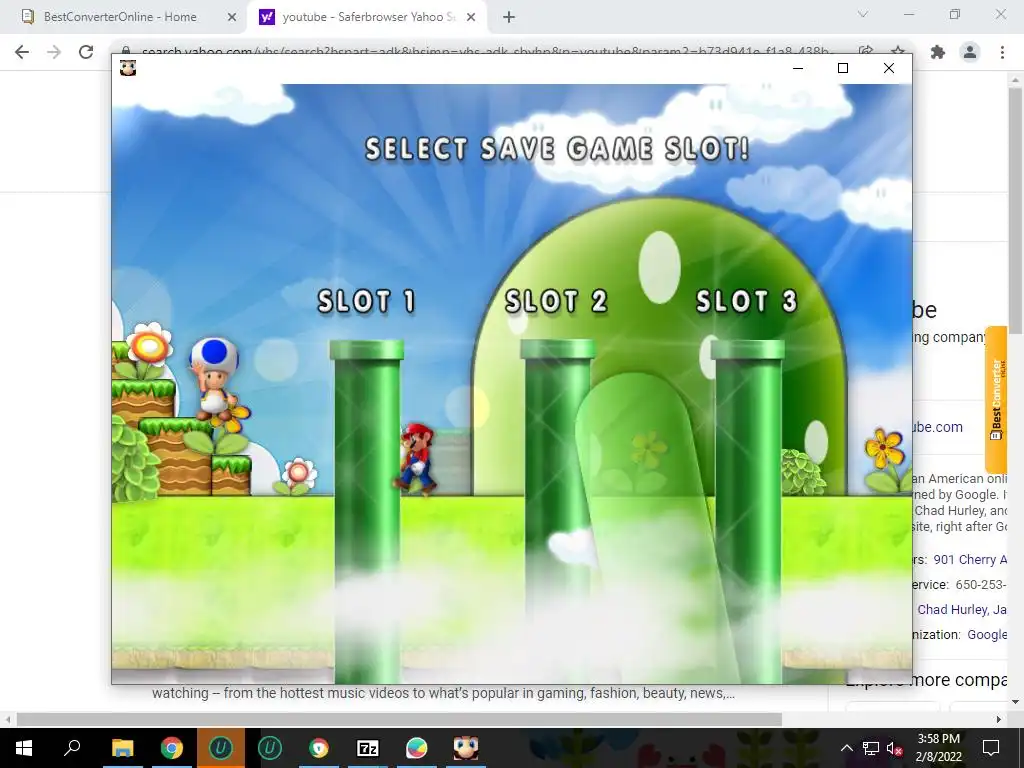Minimize the Mario game window
The image size is (1024, 768).
[x=797, y=68]
